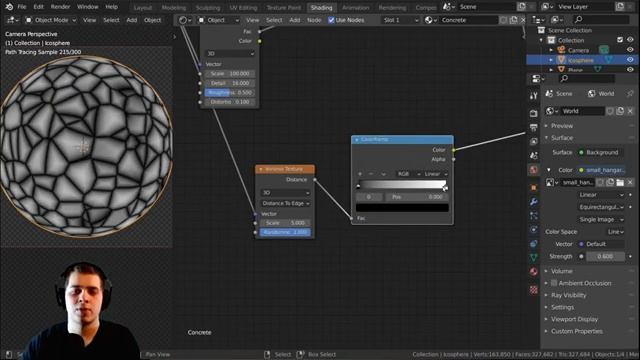Open the Object Constraints tab icon
The image size is (640, 360).
[533, 244]
